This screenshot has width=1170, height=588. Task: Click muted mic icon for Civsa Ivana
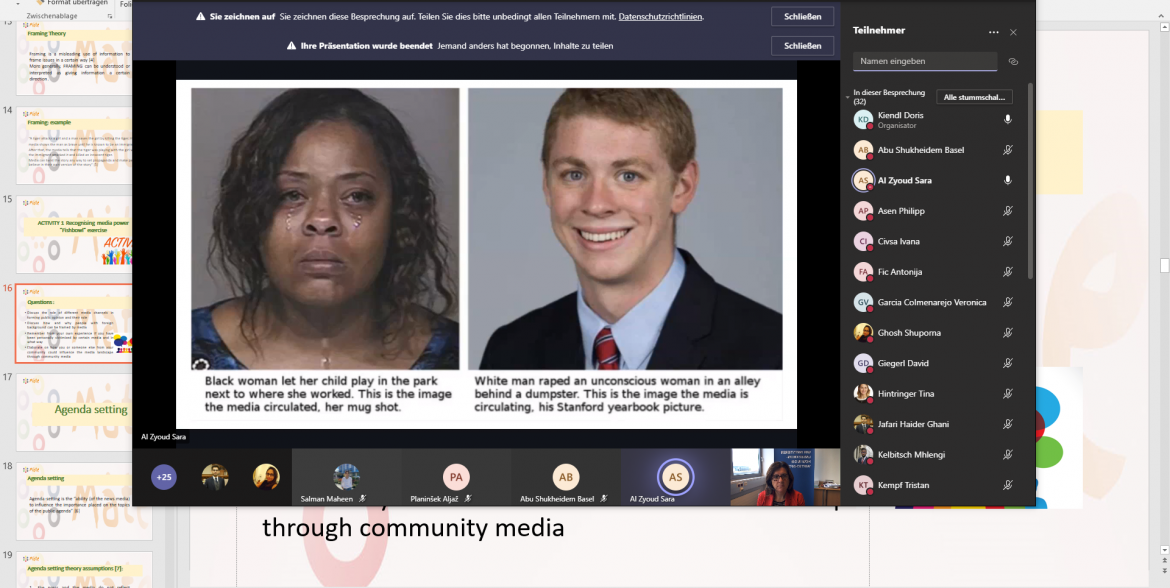pyautogui.click(x=1008, y=242)
